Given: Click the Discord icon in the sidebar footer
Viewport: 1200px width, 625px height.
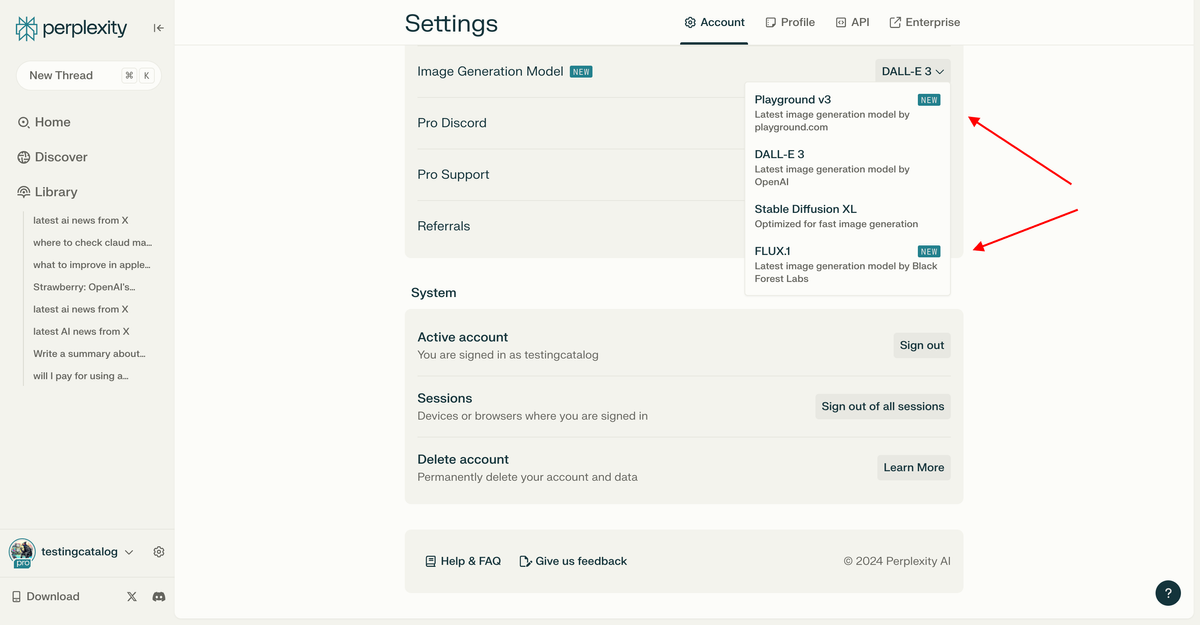Looking at the screenshot, I should tap(158, 596).
